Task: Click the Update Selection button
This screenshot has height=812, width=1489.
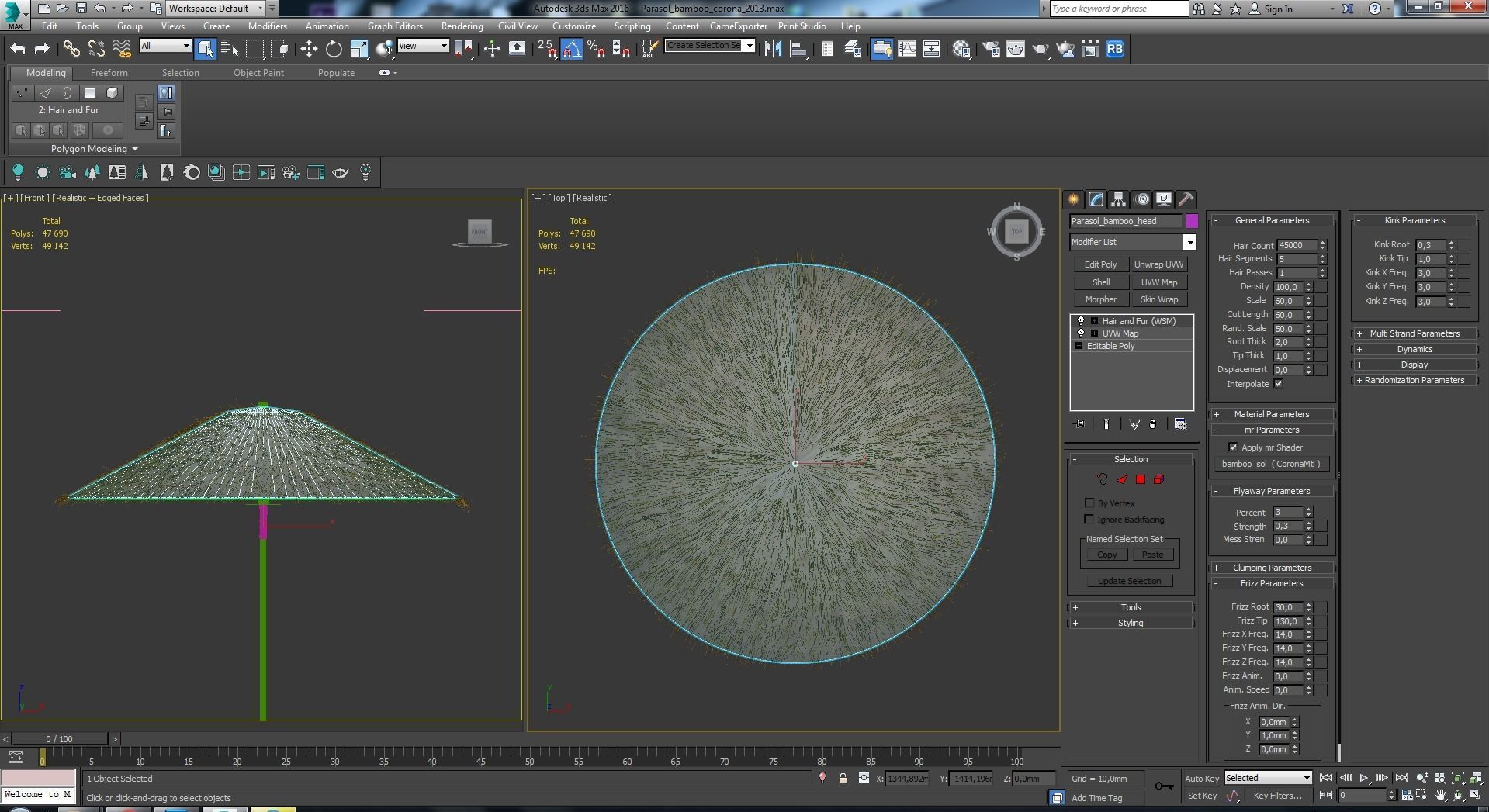Action: click(x=1129, y=581)
